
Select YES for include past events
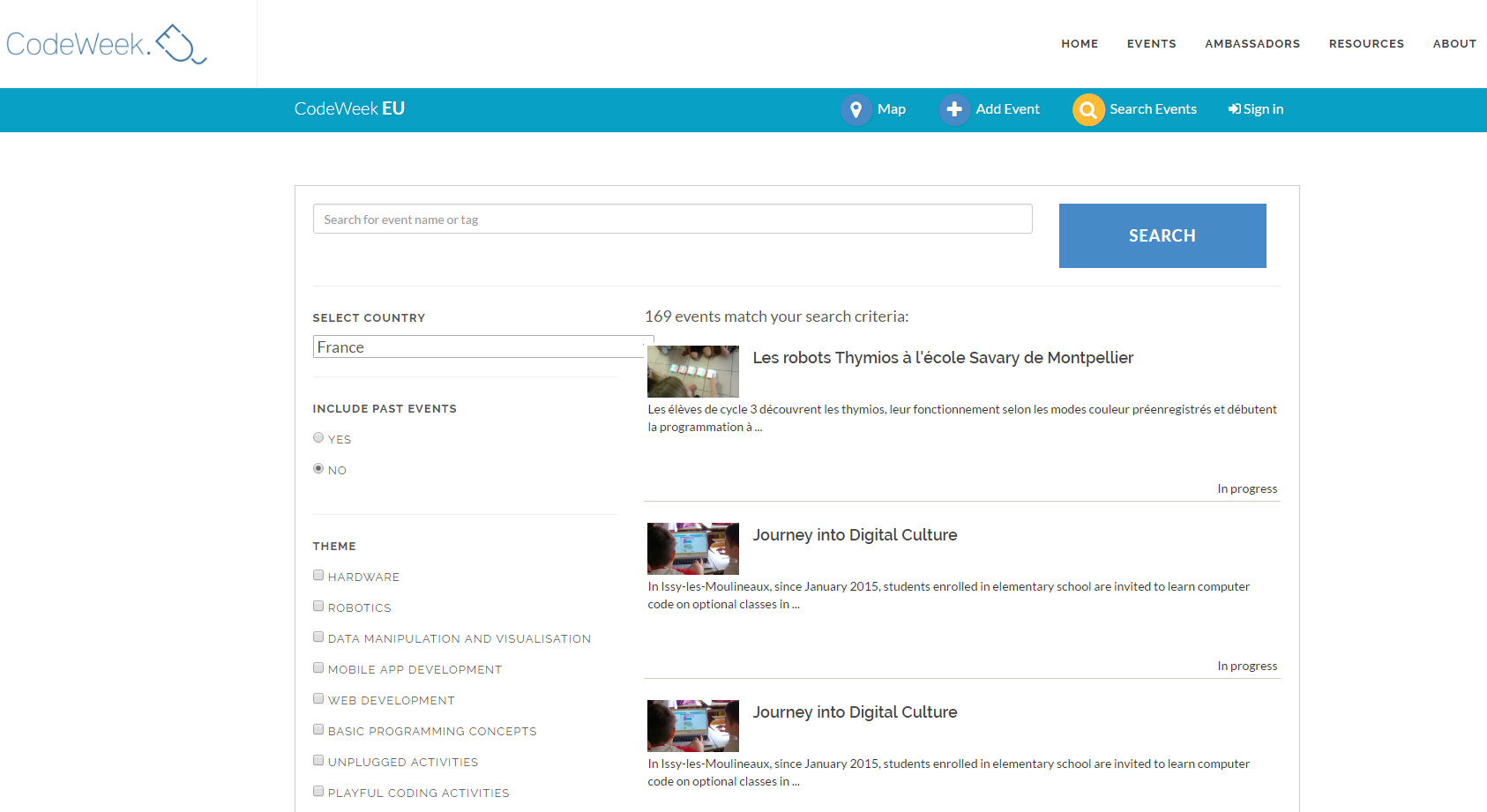tap(318, 437)
